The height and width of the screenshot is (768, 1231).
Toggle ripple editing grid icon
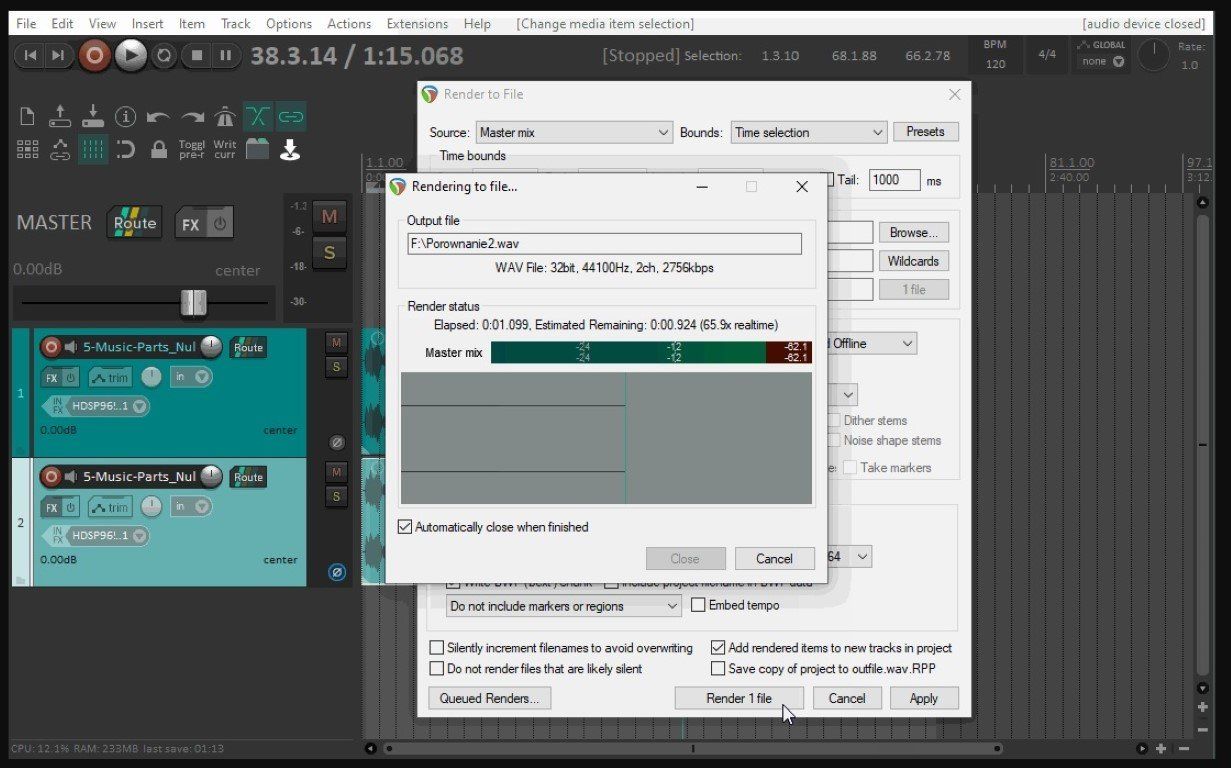(x=28, y=150)
